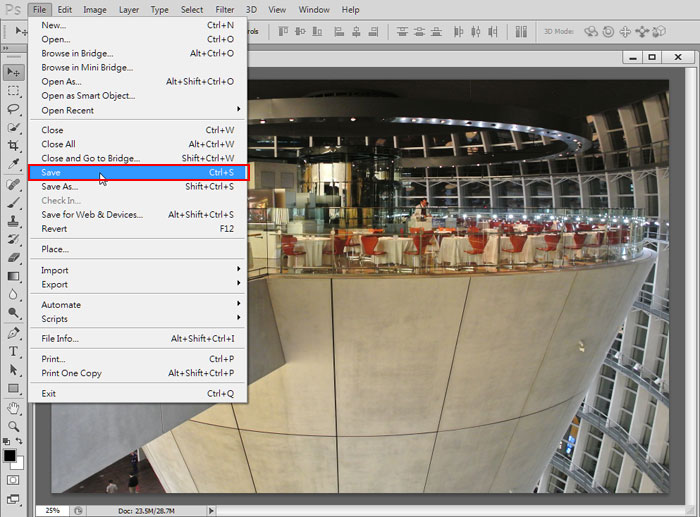
Task: Select the Rectangular Marquee tool
Action: (13, 91)
